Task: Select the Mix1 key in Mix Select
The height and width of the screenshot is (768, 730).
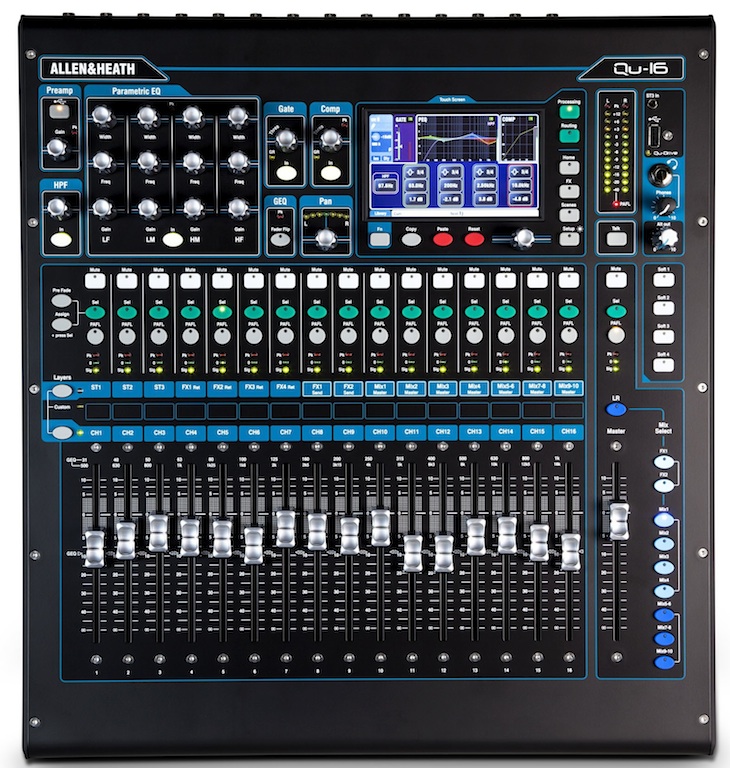Action: coord(664,520)
